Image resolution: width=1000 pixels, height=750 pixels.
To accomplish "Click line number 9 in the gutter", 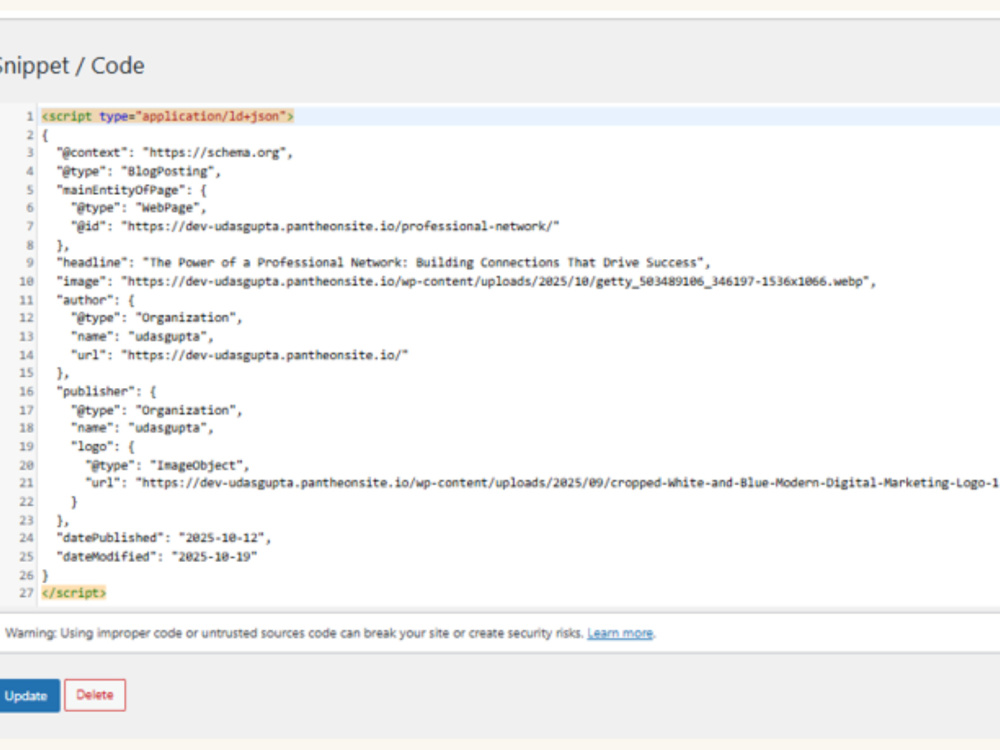I will pos(29,263).
